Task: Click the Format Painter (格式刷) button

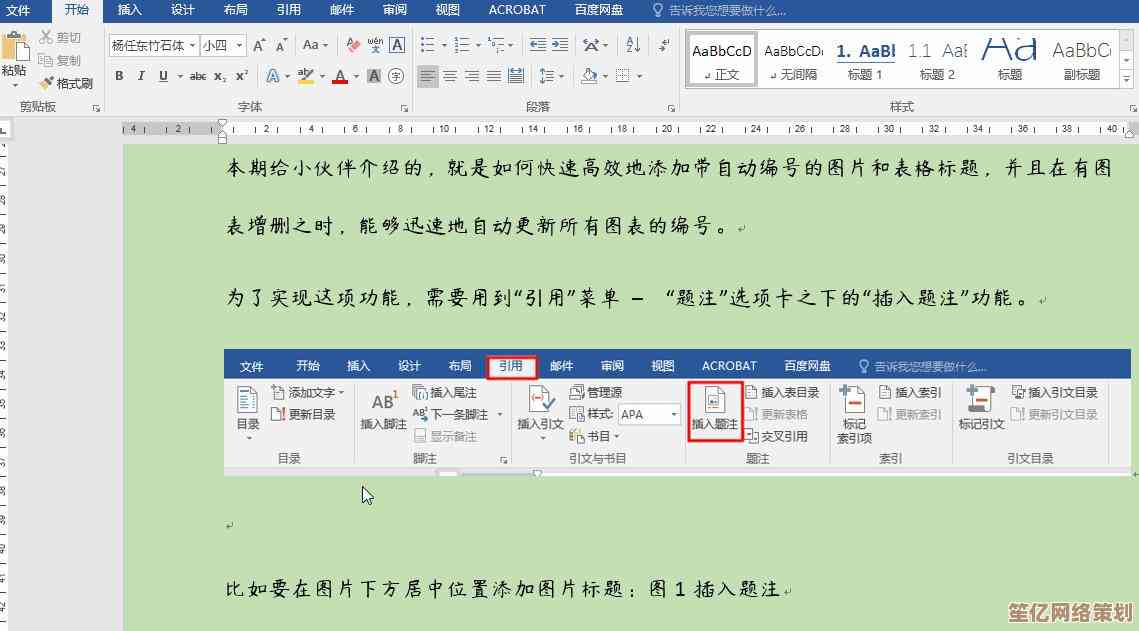Action: coord(66,83)
